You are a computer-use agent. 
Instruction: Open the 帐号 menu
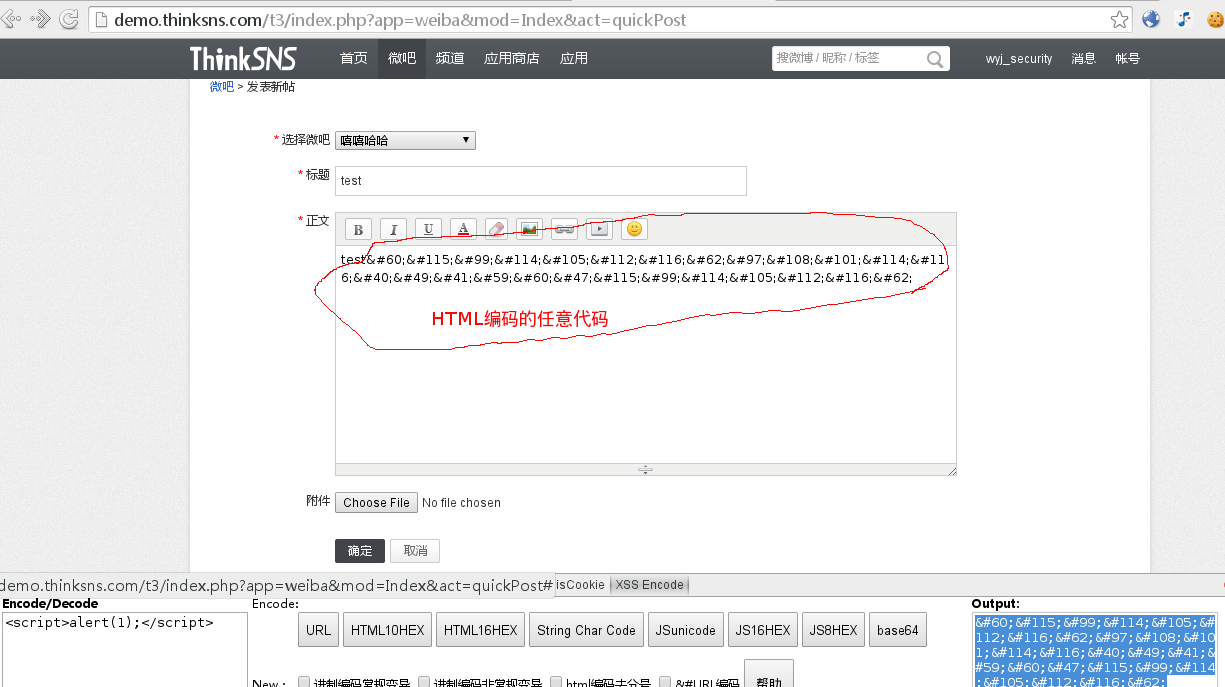pos(1128,59)
